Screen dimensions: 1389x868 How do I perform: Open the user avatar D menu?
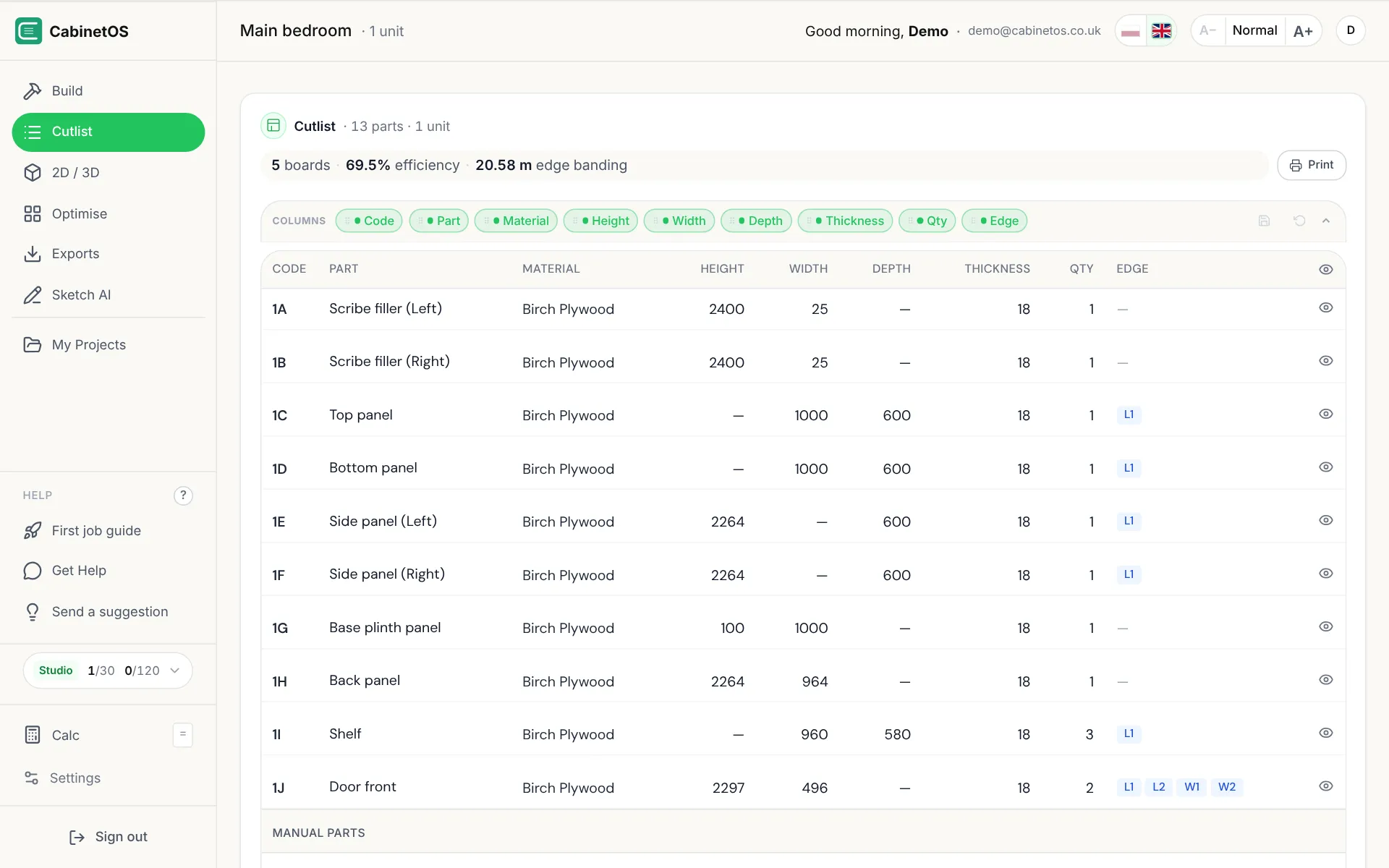[x=1350, y=30]
